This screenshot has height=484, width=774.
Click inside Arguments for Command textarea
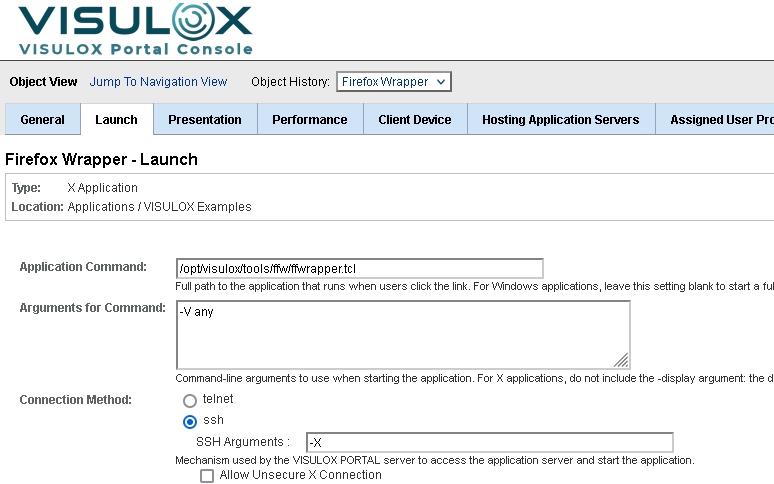coord(400,335)
